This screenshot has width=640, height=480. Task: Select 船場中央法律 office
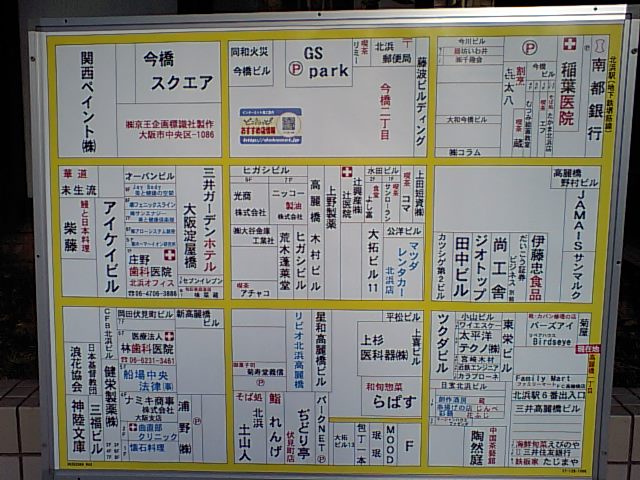click(147, 380)
